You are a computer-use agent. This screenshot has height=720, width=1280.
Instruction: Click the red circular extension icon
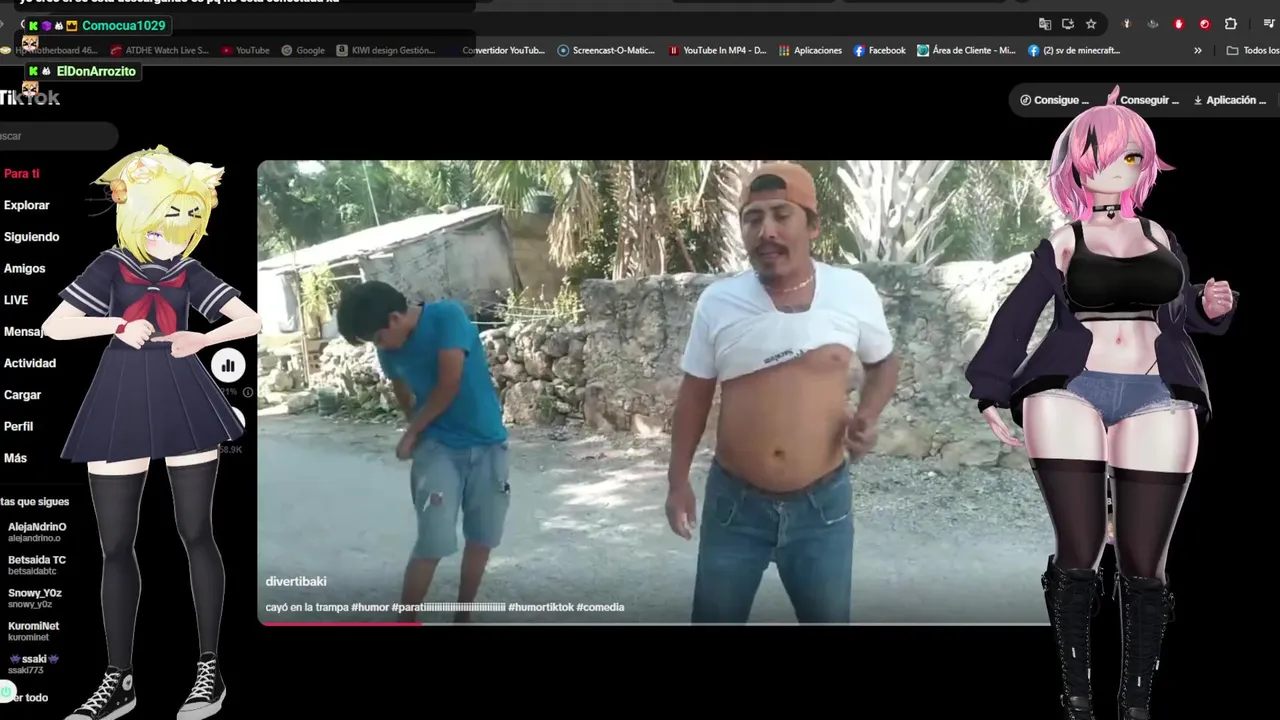(x=1205, y=24)
